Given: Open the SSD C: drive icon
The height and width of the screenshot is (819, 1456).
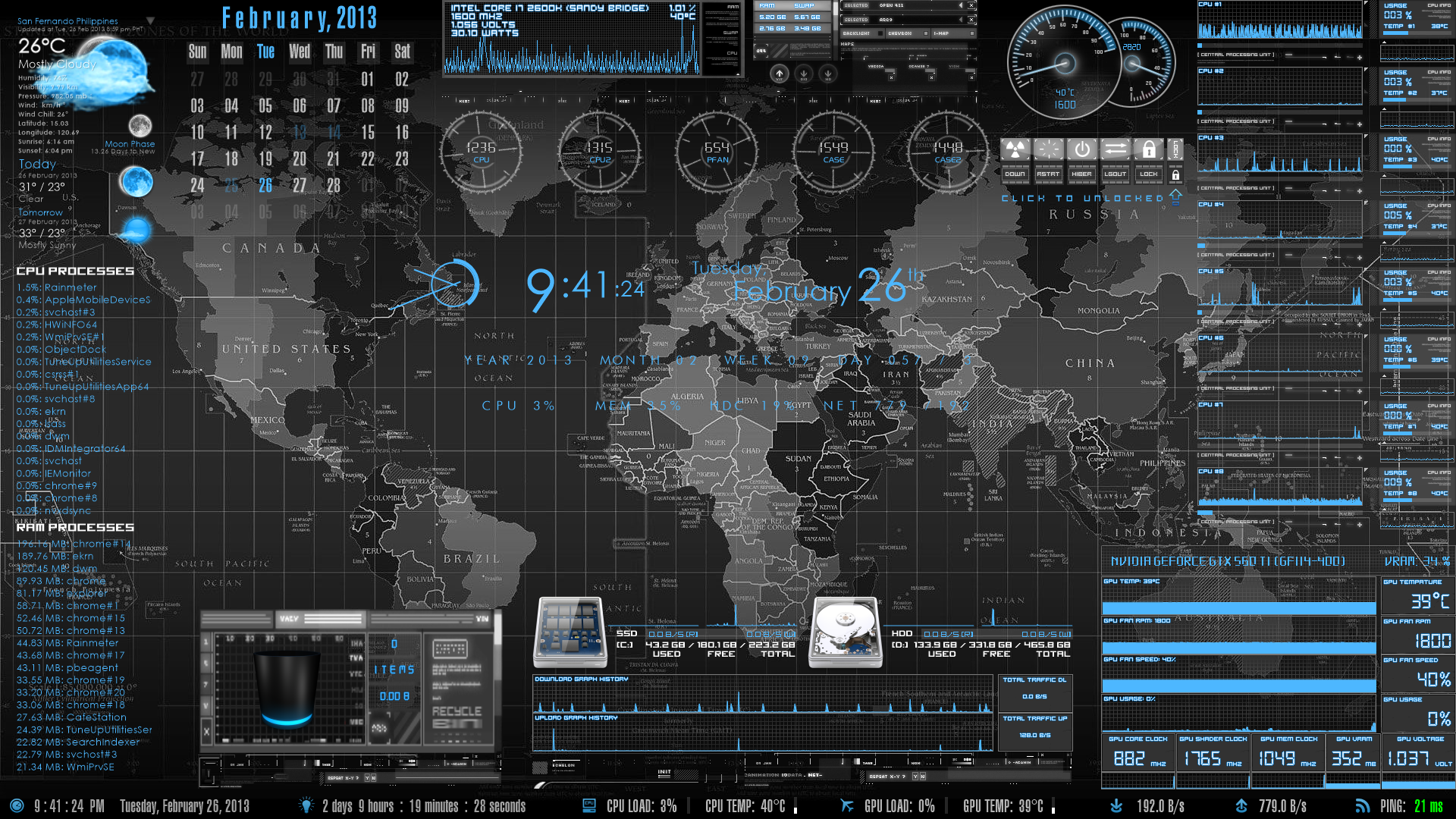Looking at the screenshot, I should [570, 632].
